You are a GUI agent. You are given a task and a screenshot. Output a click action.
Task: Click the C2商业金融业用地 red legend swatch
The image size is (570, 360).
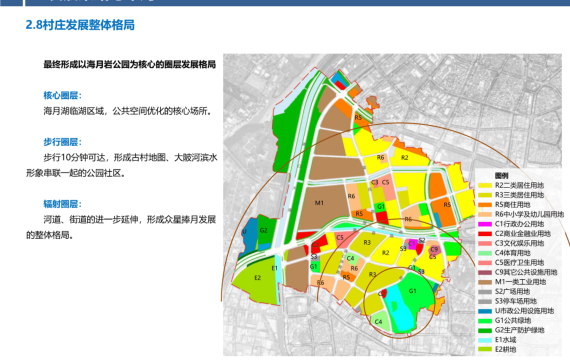pos(485,234)
